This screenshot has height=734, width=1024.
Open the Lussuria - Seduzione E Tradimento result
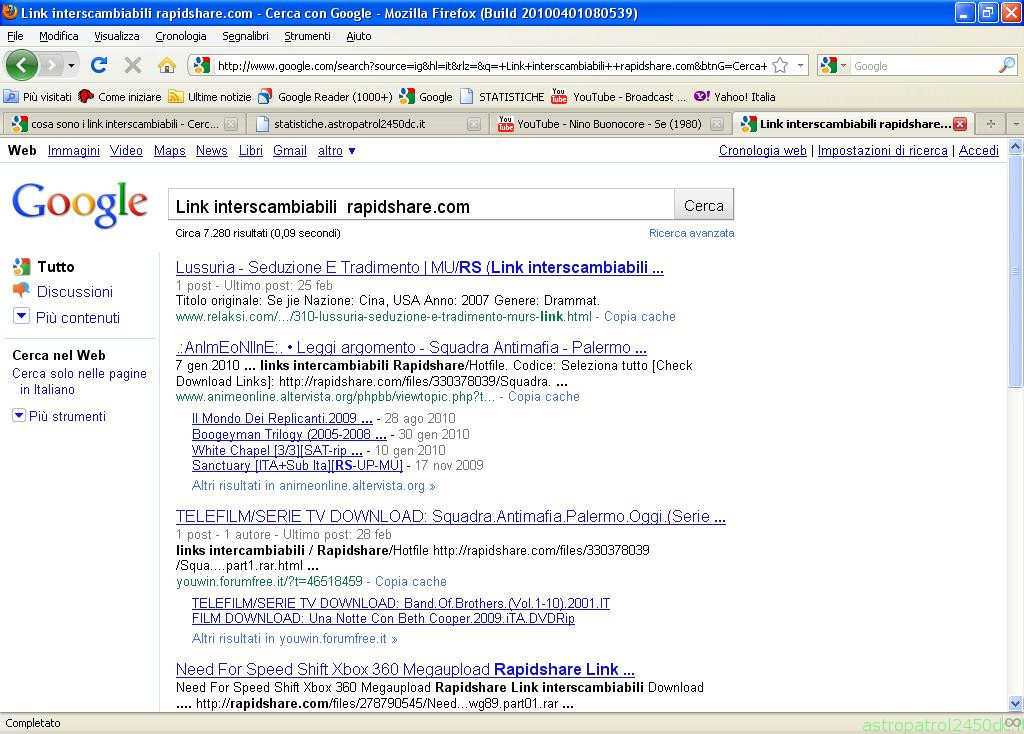420,268
